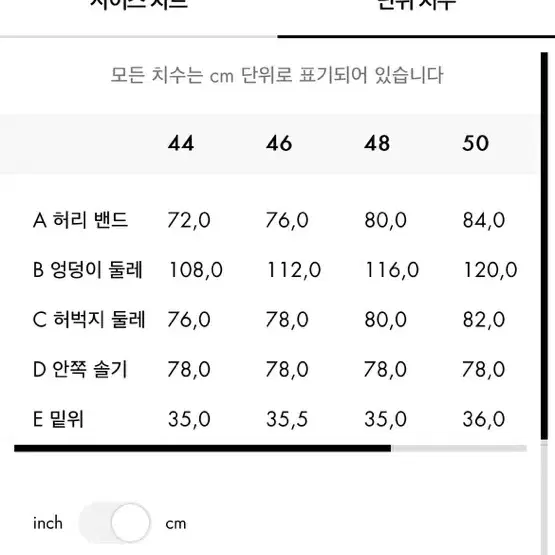Select the inch unit label
555x555 pixels.
(x=48, y=523)
